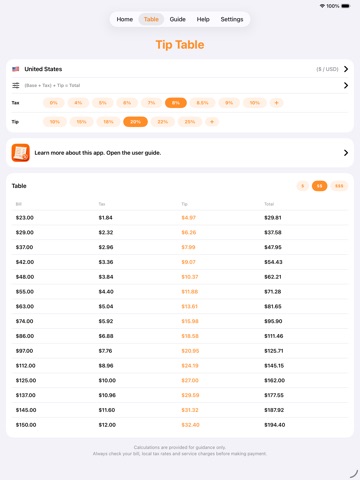Viewport: 360px width, 480px height.
Task: Click the $2.96 tax value
Action: [106, 247]
